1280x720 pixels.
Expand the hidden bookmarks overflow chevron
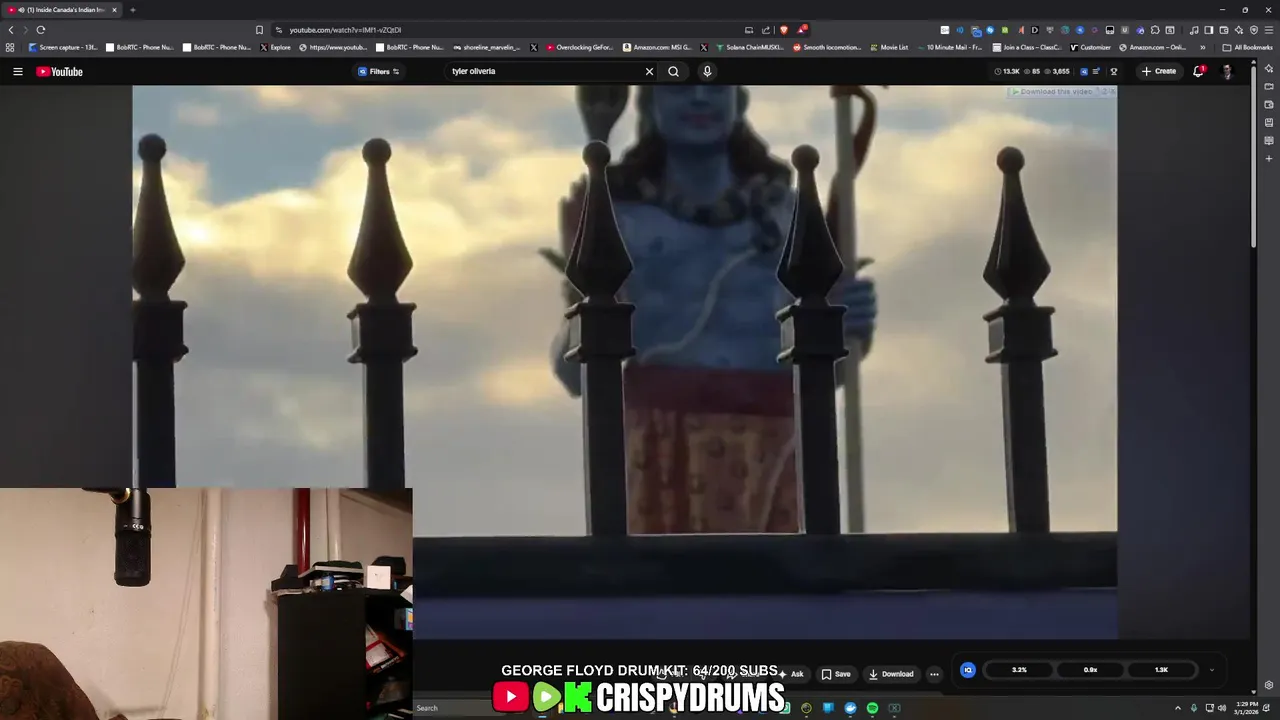point(1203,47)
